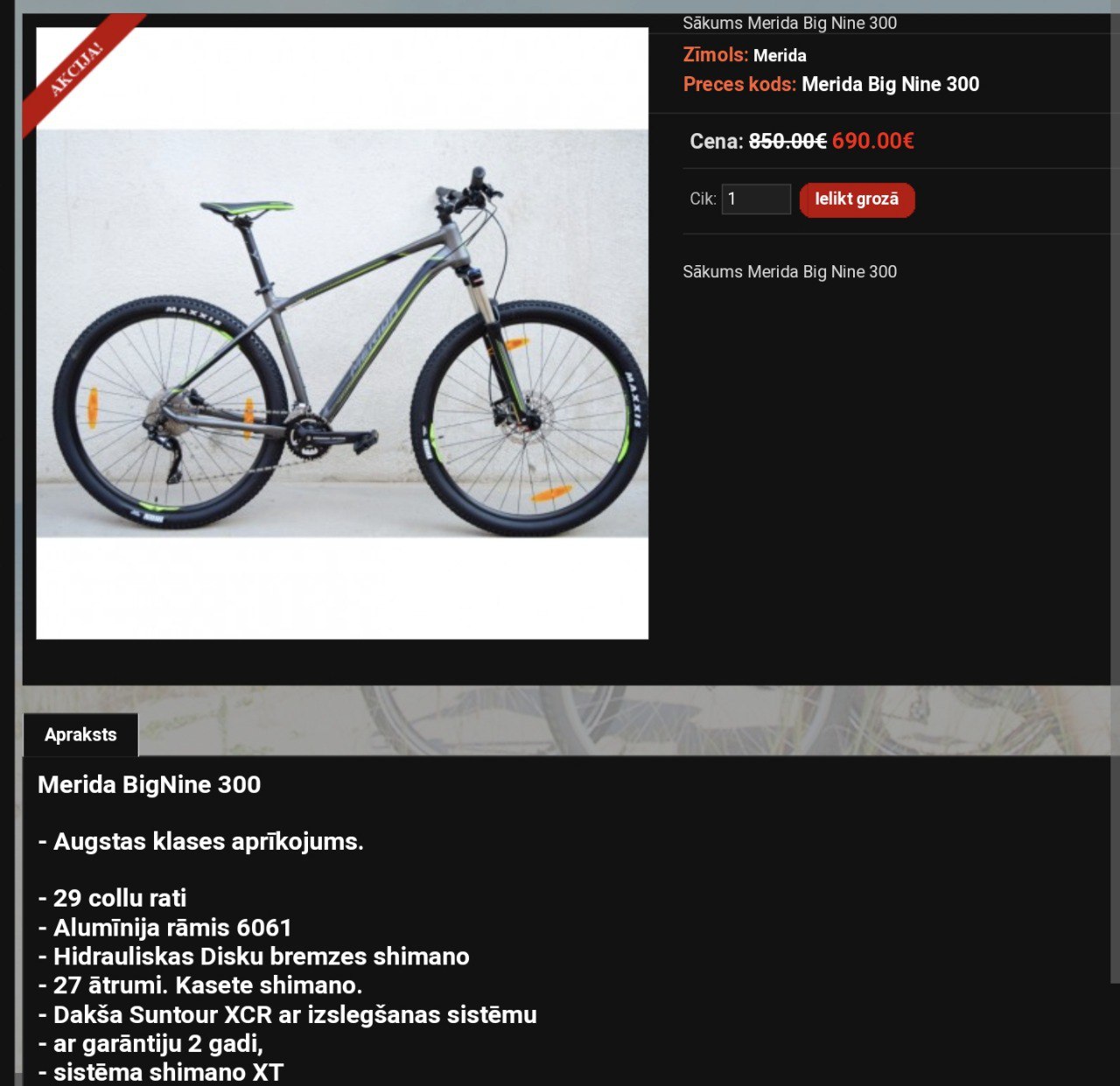
Task: Focus the Cik quantity field
Action: click(x=756, y=199)
